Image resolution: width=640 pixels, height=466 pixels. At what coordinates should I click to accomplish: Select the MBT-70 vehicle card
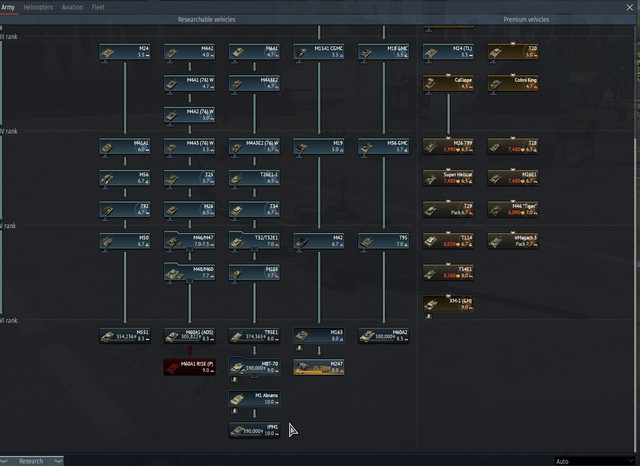click(x=254, y=367)
